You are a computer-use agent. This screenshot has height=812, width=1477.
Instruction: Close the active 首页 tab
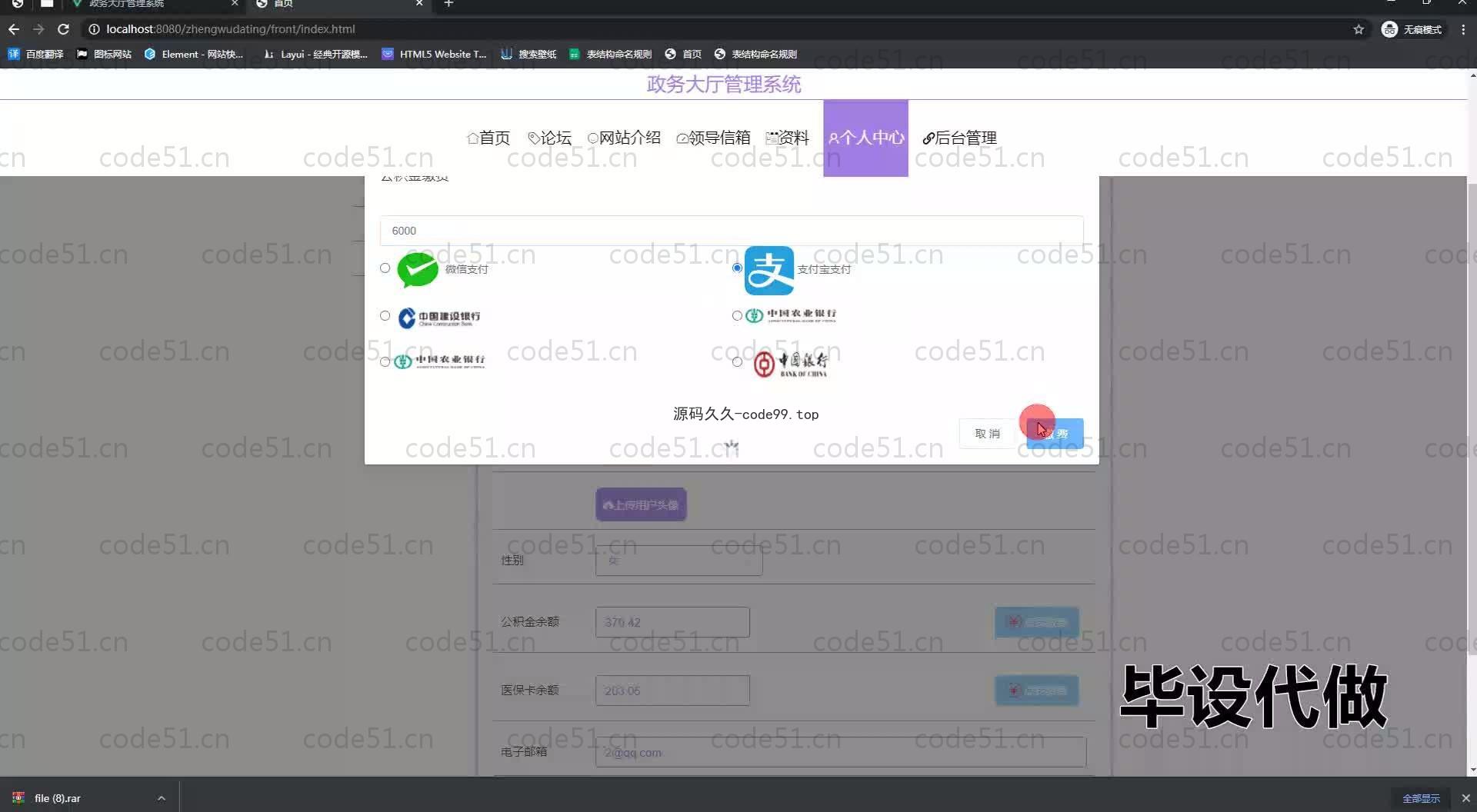[x=419, y=3]
